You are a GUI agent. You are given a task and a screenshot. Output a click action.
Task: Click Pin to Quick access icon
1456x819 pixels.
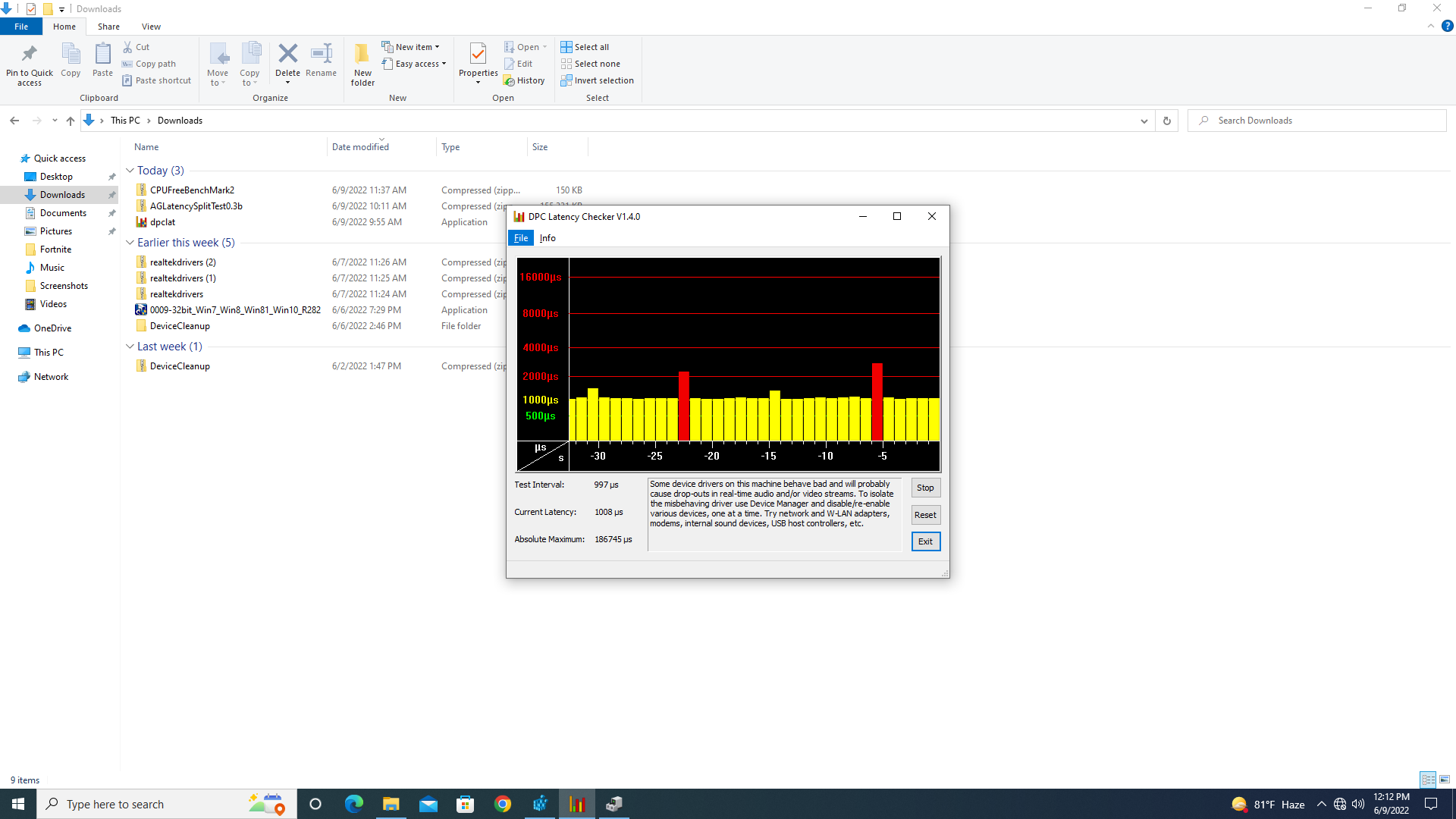30,54
